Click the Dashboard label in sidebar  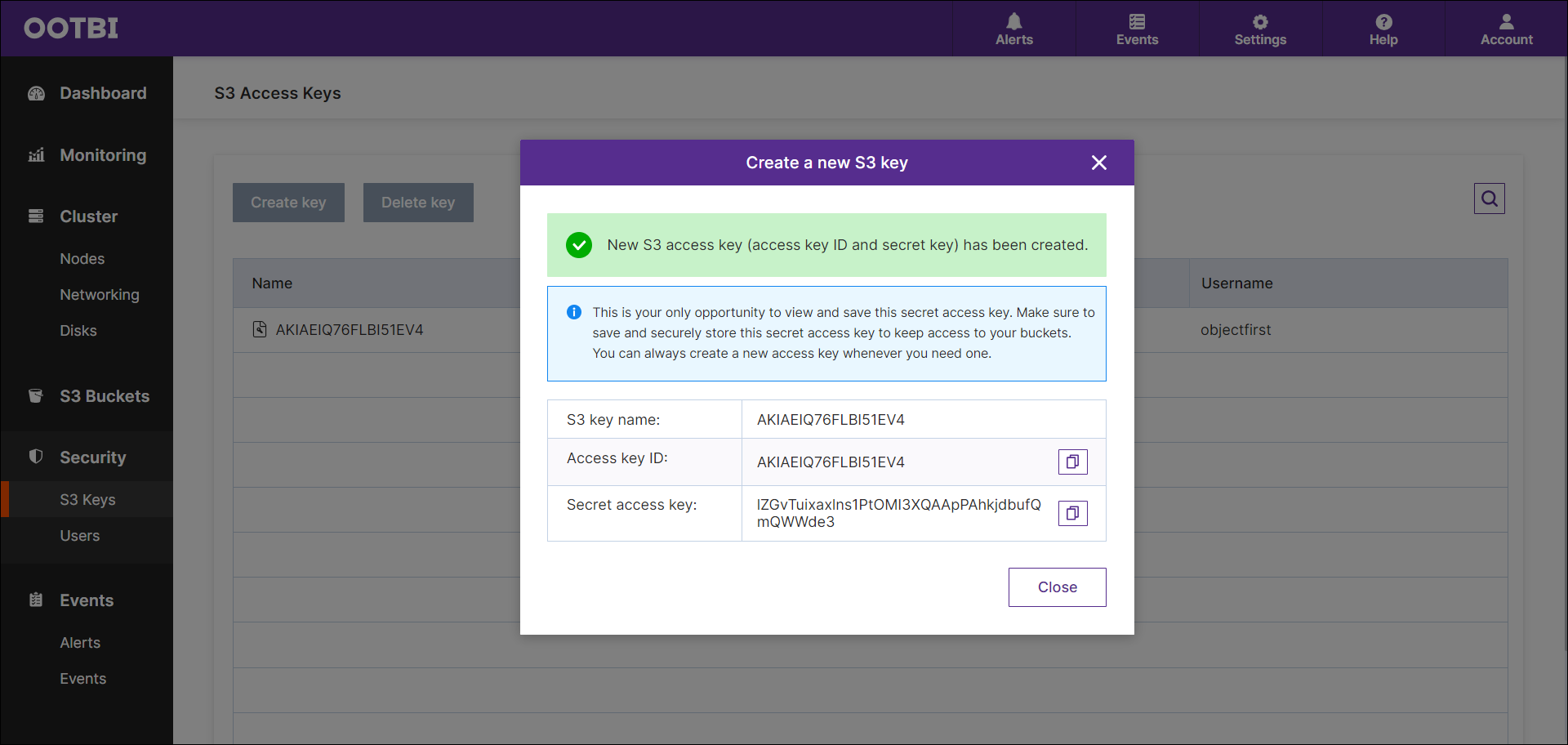[x=103, y=93]
